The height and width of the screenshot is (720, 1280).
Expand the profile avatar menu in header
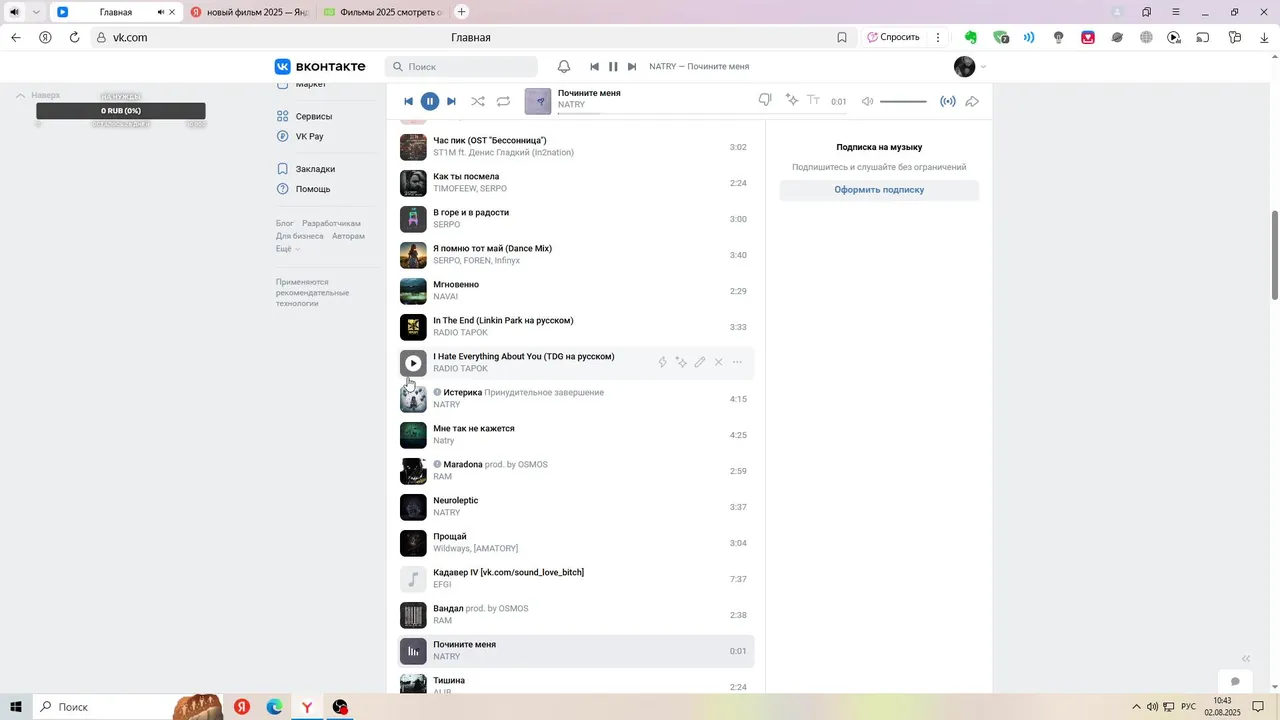[x=970, y=66]
